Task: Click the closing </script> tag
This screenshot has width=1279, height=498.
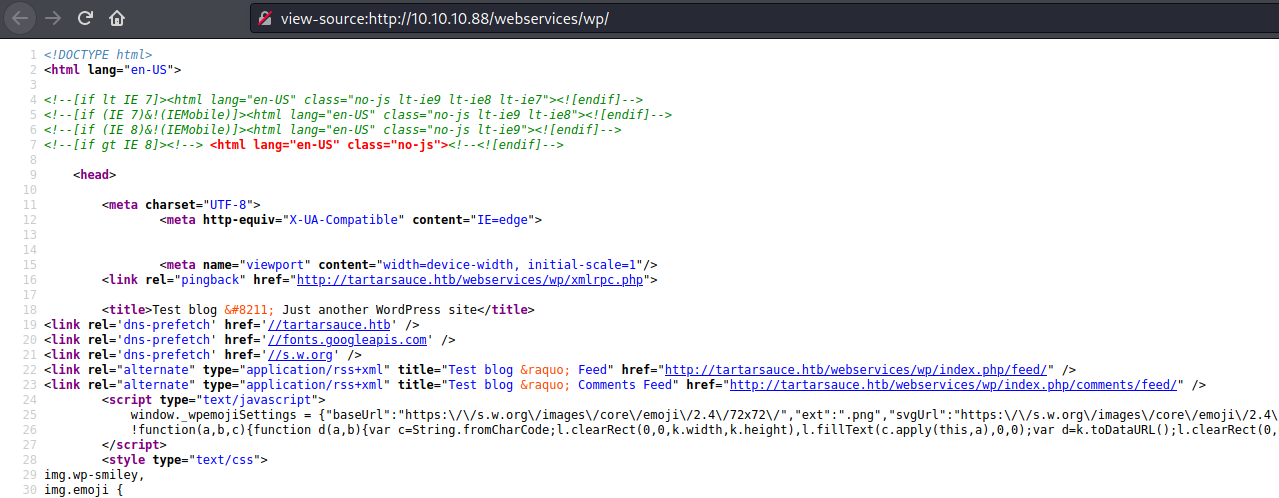Action: [x=134, y=444]
